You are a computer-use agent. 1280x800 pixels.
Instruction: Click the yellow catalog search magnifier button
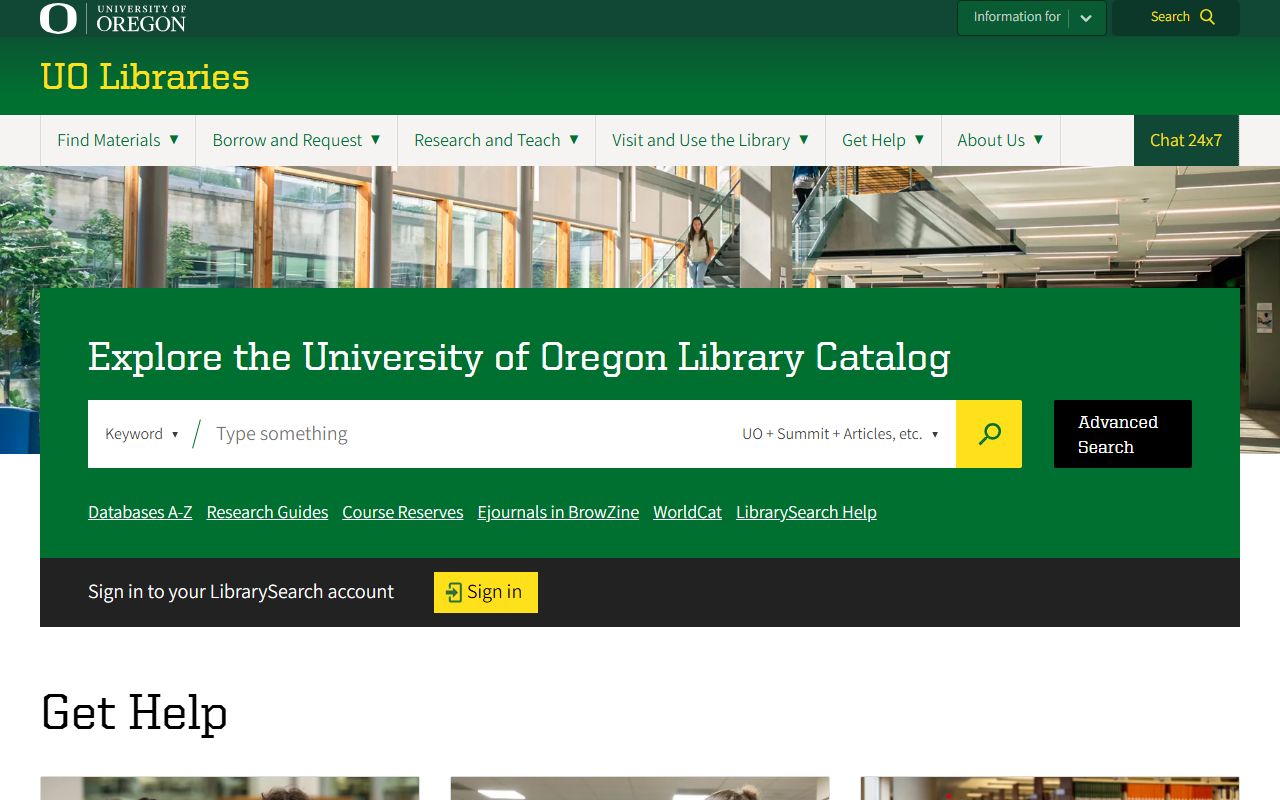pyautogui.click(x=989, y=434)
